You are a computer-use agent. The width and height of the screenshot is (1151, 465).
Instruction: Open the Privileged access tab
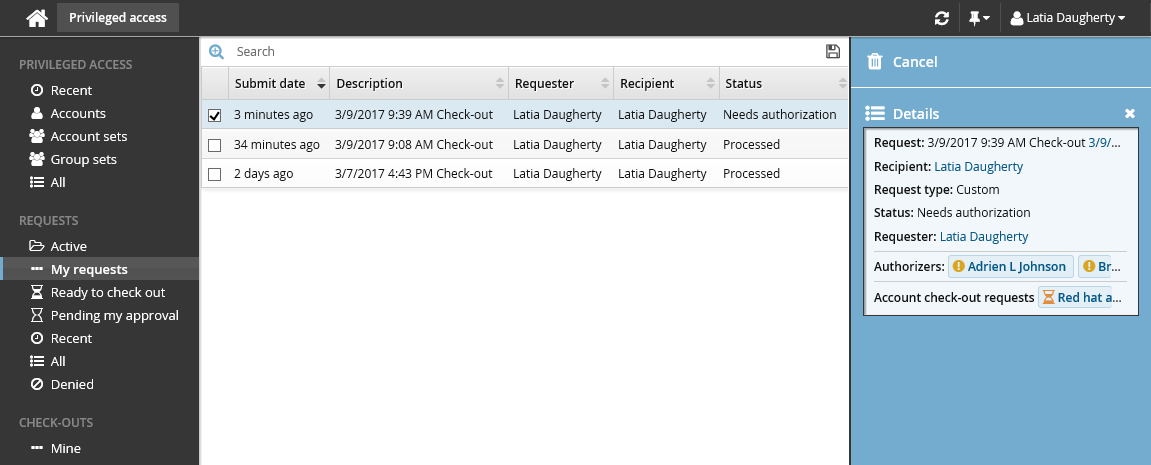click(118, 18)
